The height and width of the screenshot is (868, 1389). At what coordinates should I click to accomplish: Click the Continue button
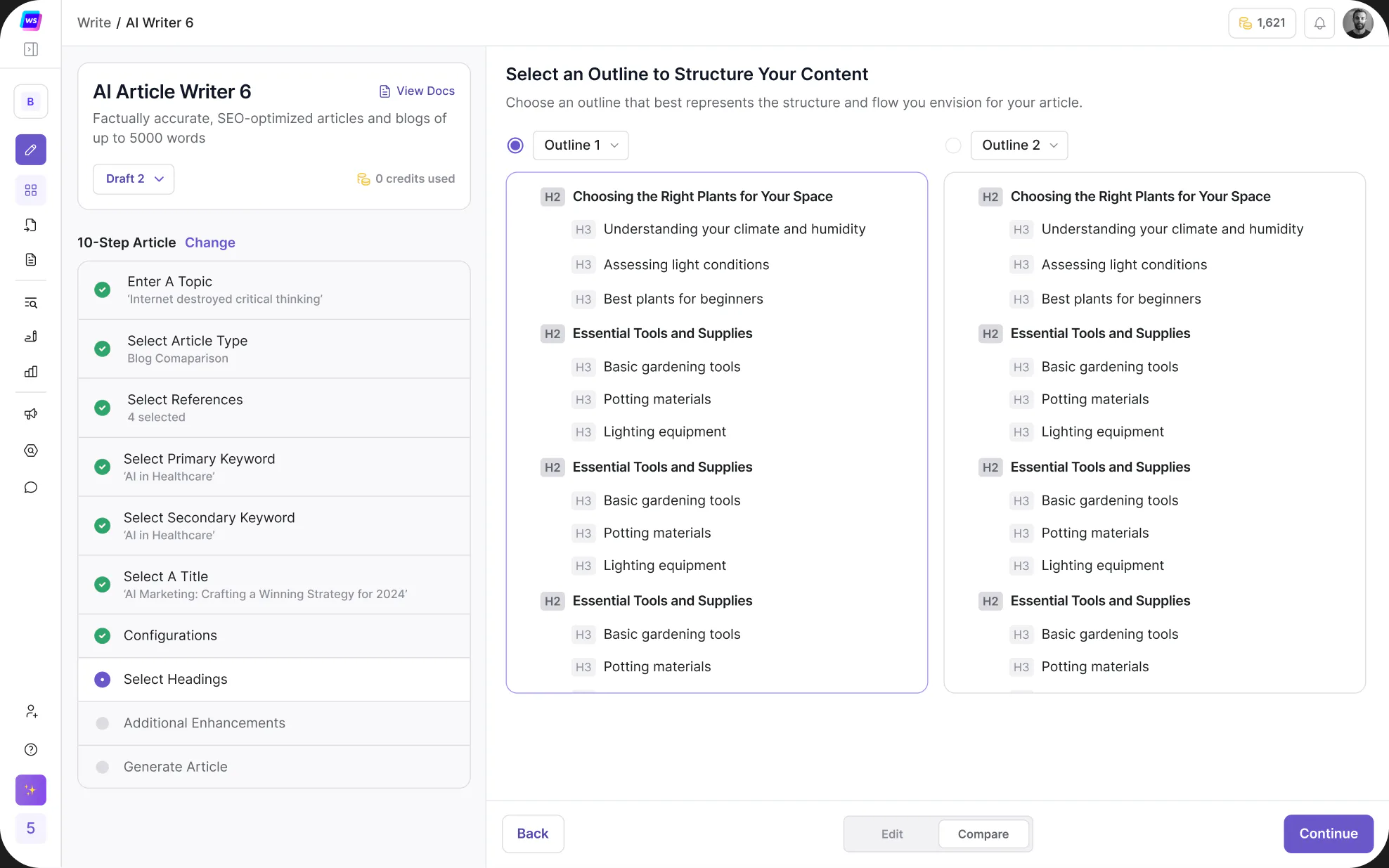(1329, 834)
